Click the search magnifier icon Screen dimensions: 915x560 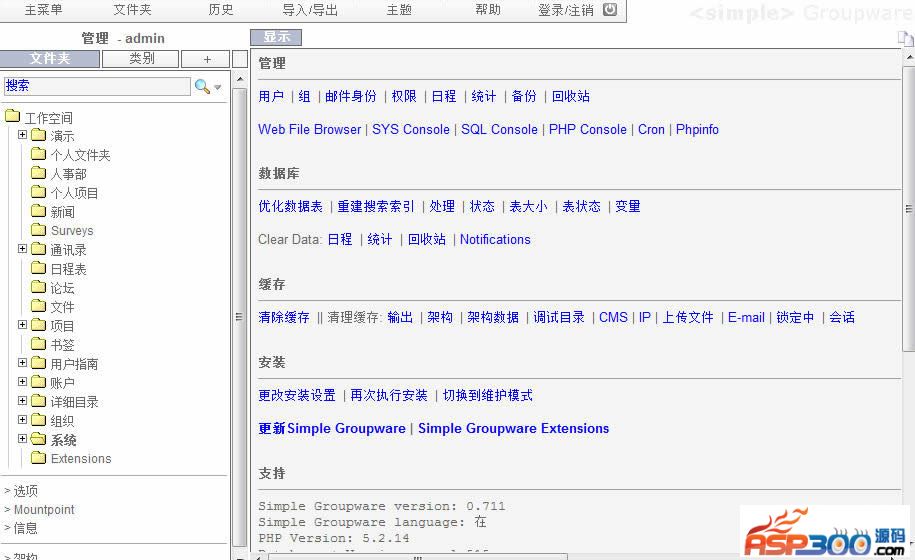click(202, 86)
